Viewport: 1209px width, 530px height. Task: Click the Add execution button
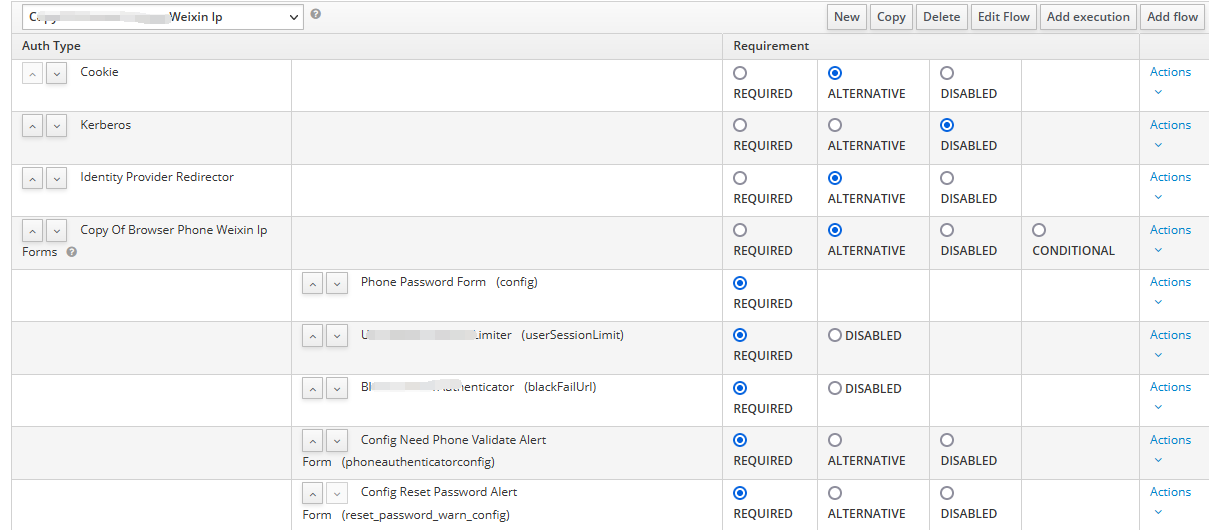(x=1088, y=17)
